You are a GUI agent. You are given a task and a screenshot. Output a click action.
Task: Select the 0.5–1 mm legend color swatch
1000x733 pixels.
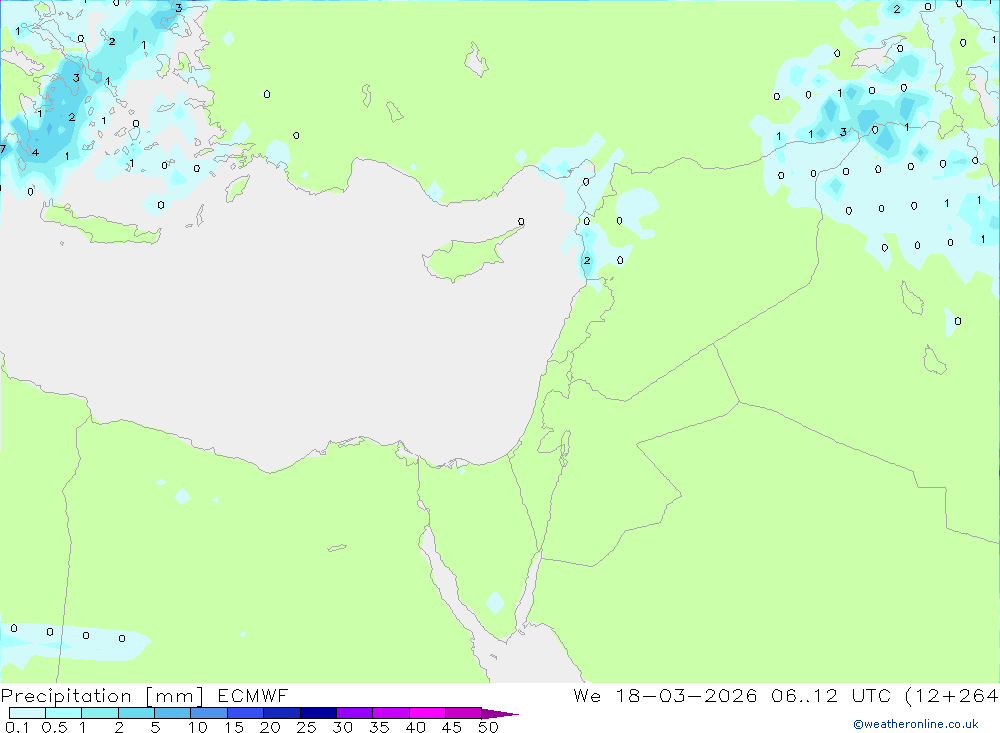click(64, 713)
